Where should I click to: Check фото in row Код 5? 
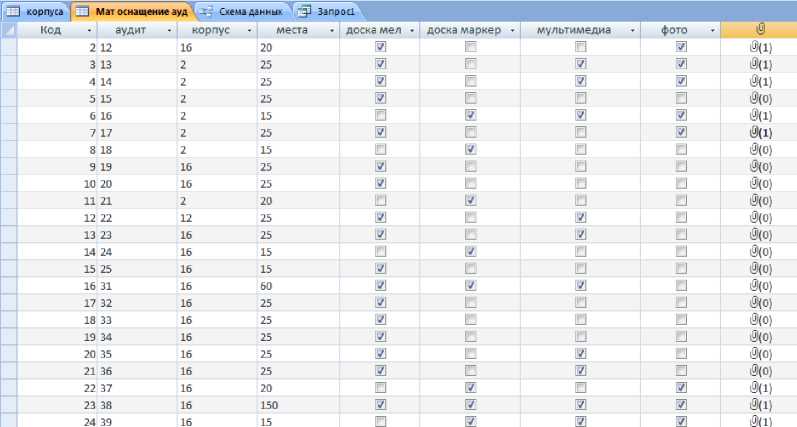coord(682,98)
